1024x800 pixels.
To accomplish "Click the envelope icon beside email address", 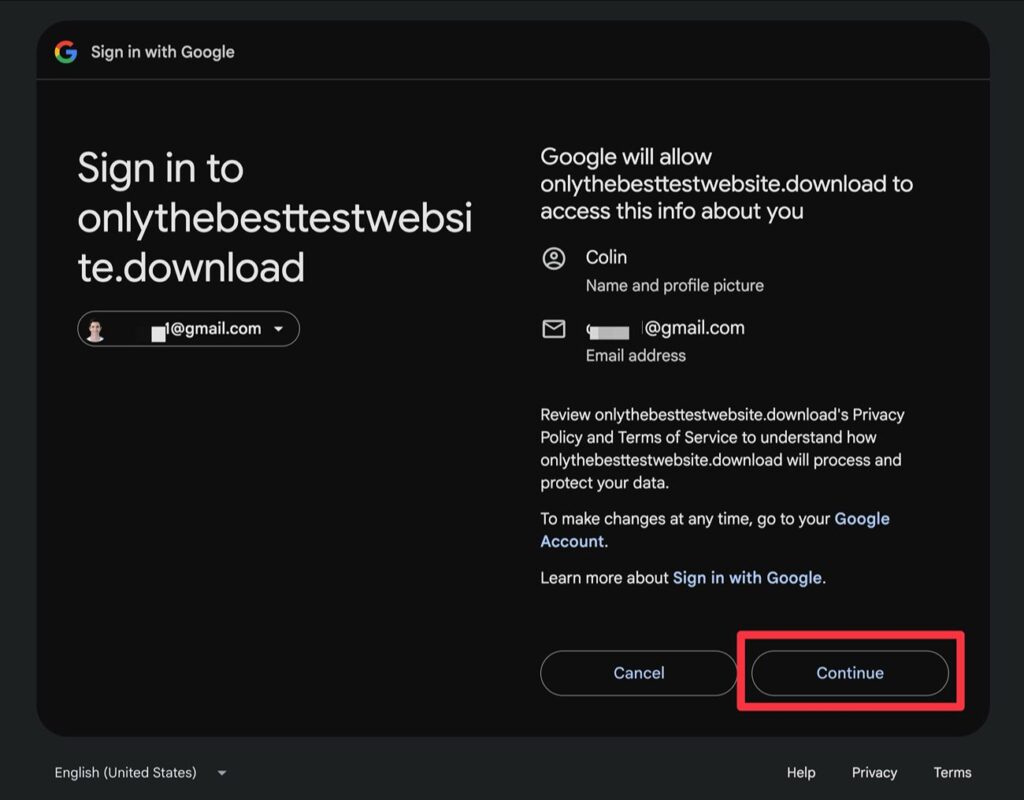I will click(554, 328).
